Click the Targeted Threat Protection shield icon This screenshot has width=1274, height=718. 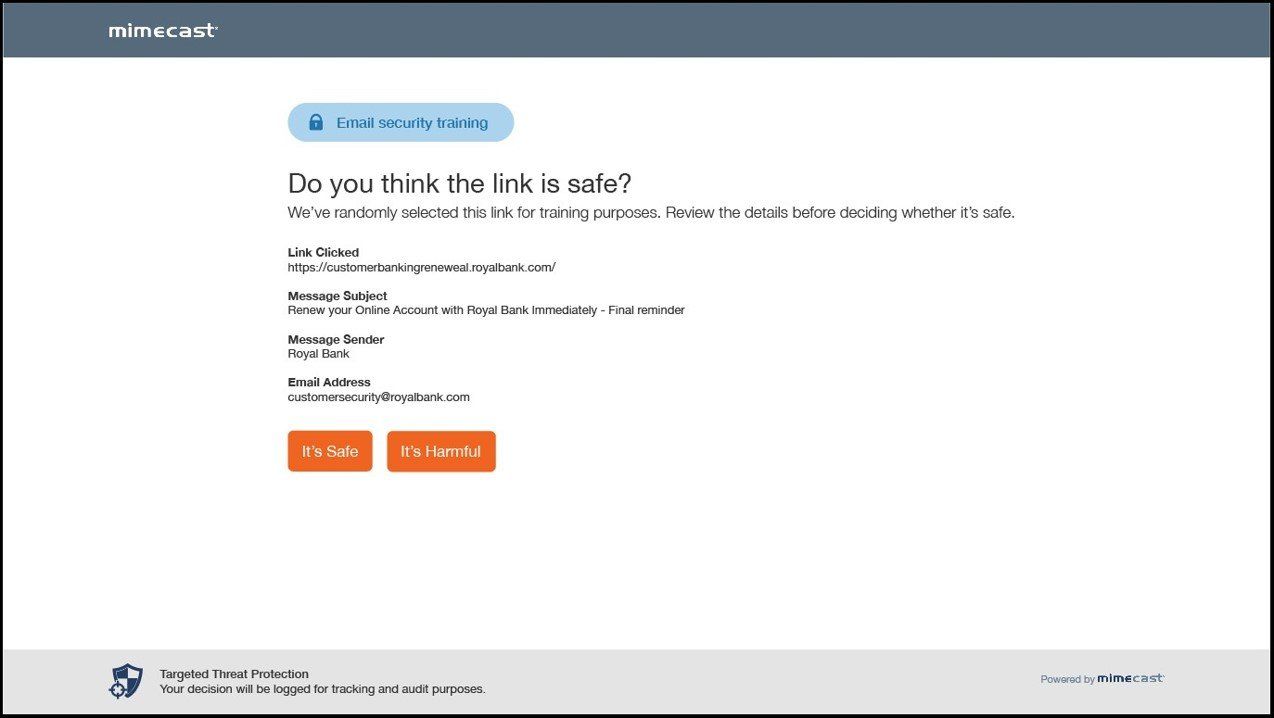[x=126, y=681]
